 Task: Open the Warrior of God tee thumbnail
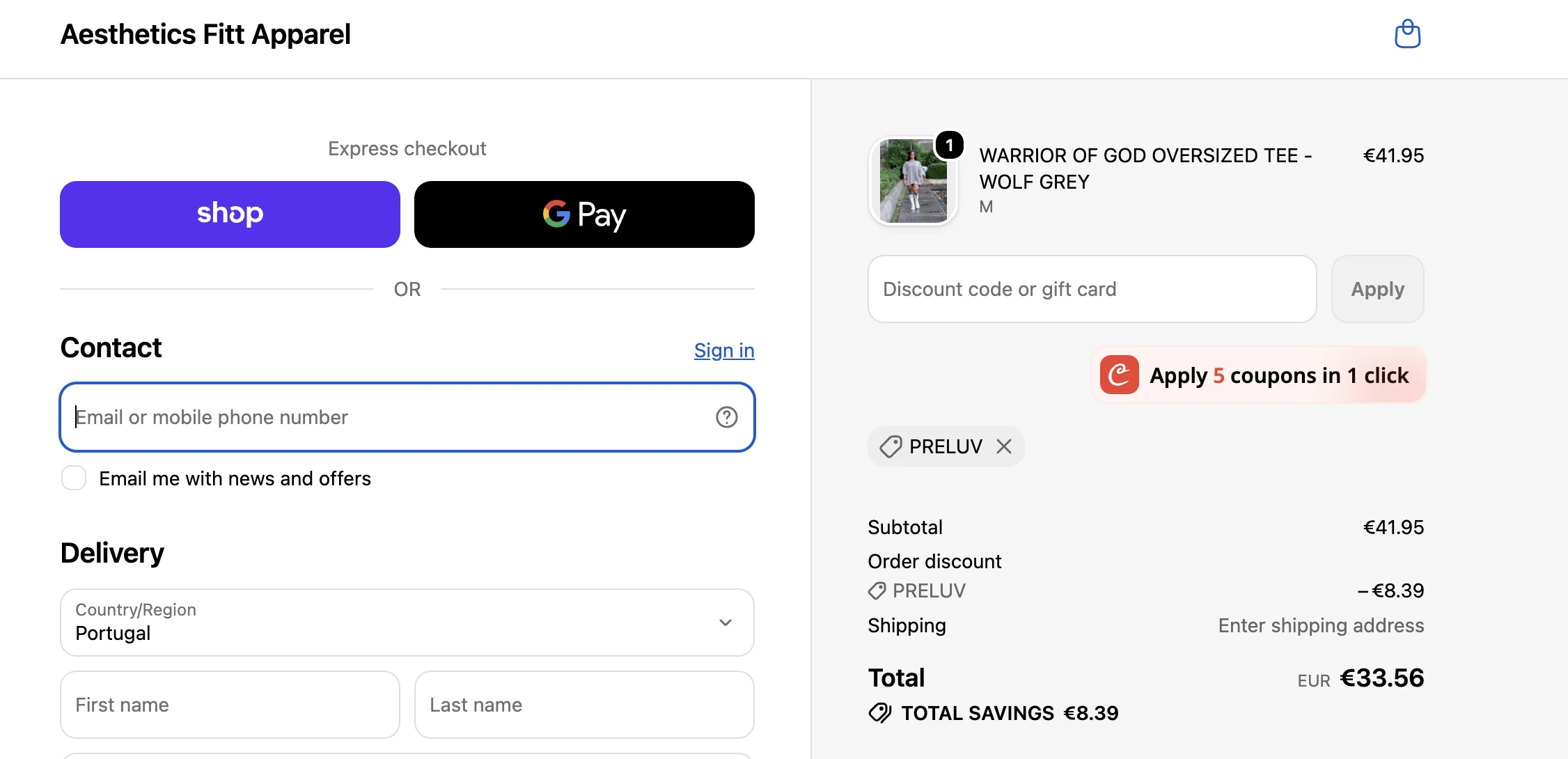click(913, 181)
